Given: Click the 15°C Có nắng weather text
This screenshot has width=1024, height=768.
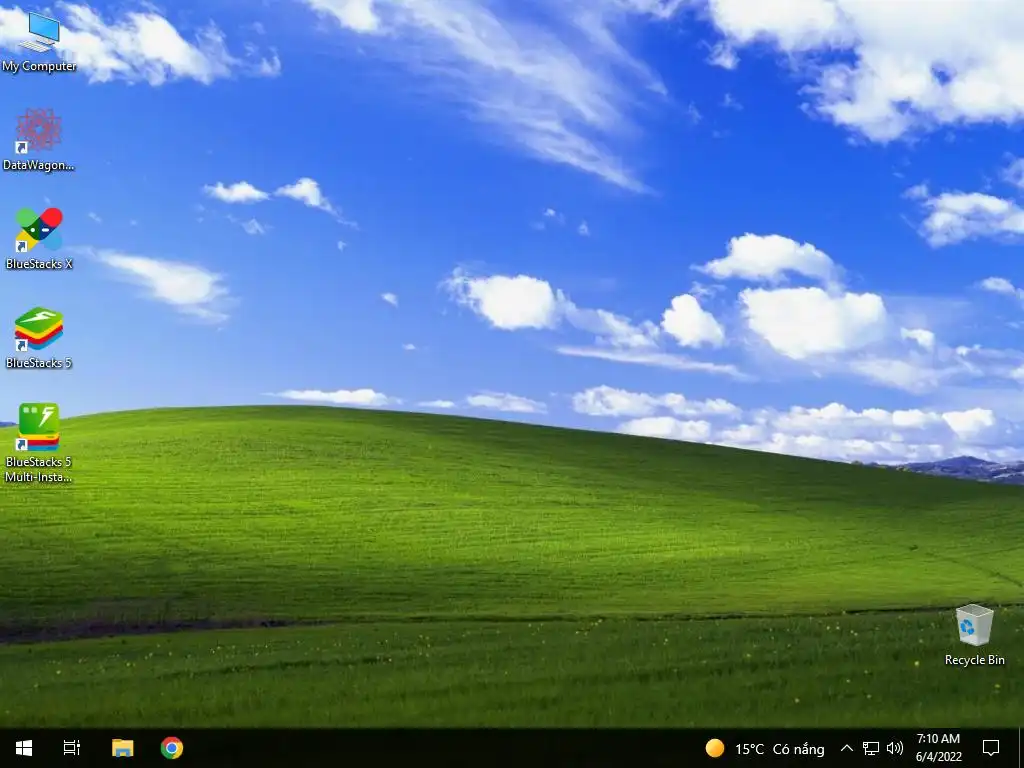Looking at the screenshot, I should click(780, 749).
